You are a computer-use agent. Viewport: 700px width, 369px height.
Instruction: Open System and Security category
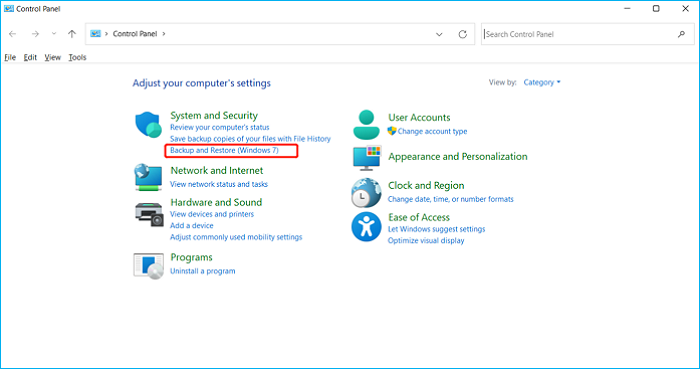click(x=214, y=116)
